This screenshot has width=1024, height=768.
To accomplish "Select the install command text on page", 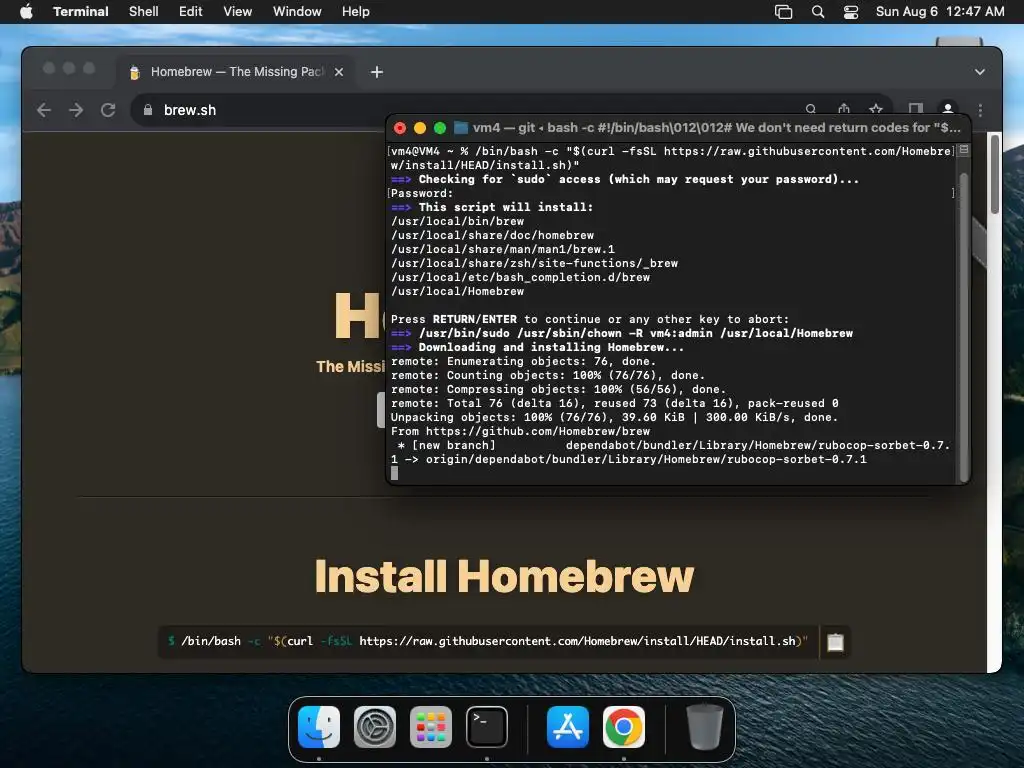I will click(x=488, y=641).
